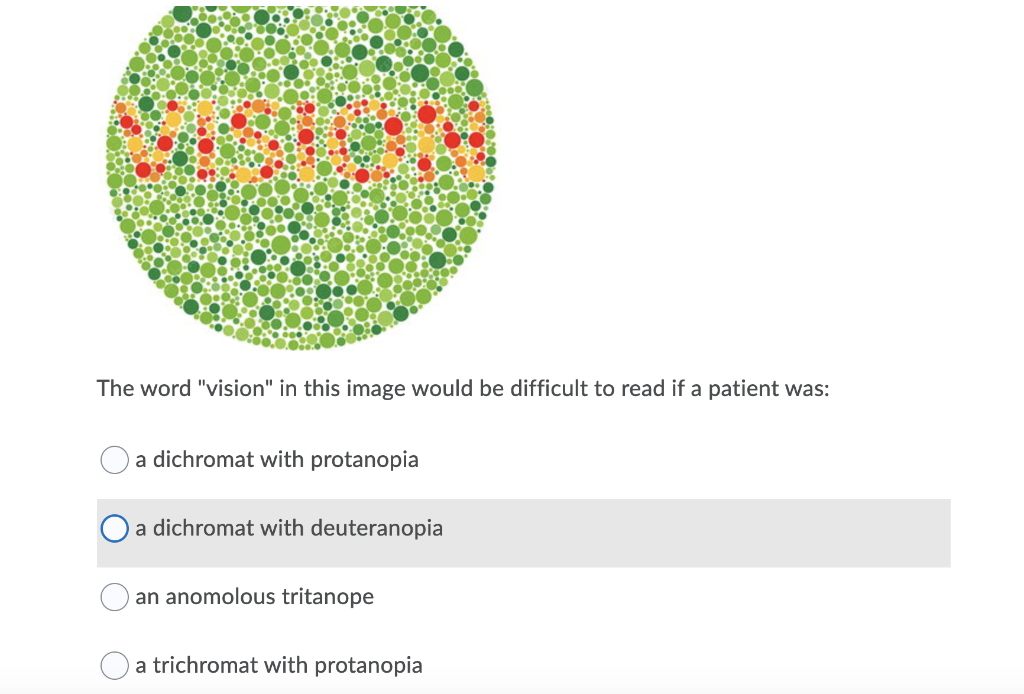Click the answer 'a trichromat with protanopia'

(x=280, y=665)
